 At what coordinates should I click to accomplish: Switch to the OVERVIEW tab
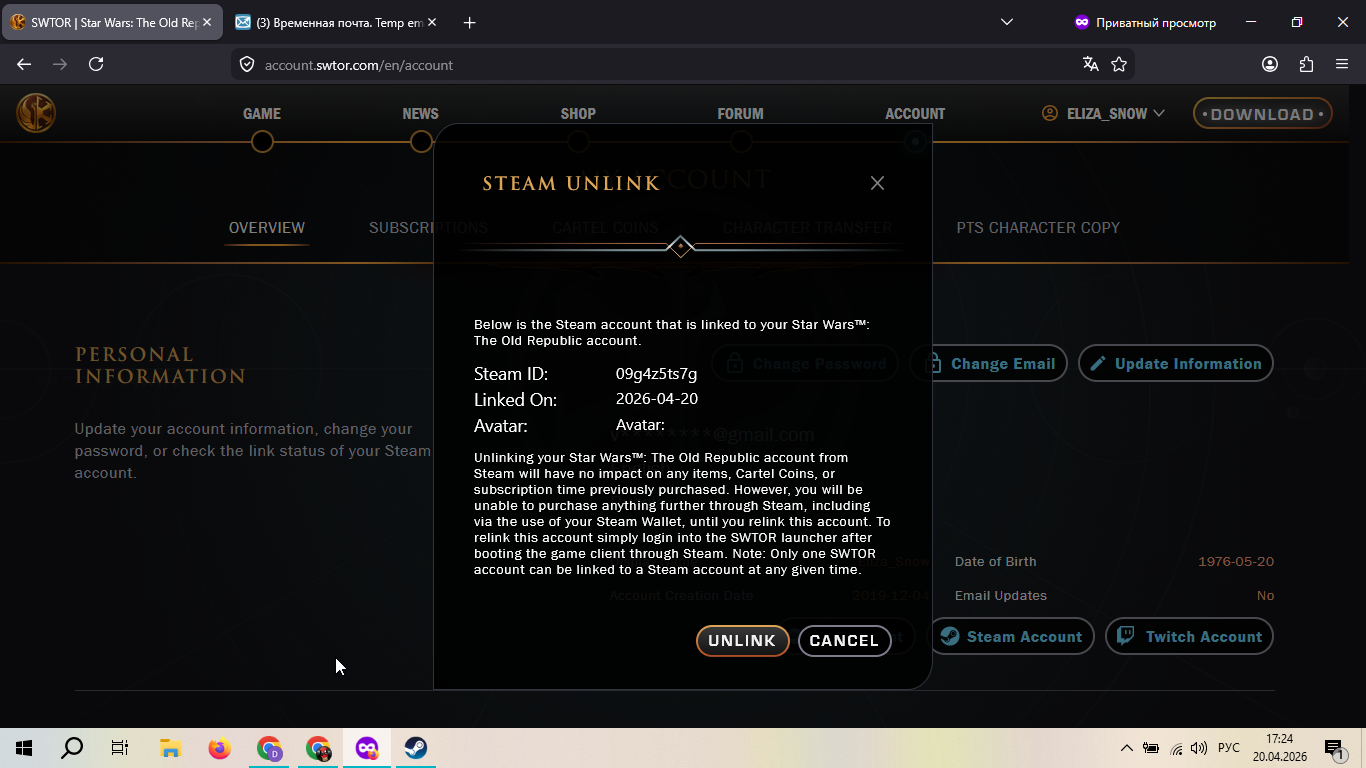pos(267,228)
